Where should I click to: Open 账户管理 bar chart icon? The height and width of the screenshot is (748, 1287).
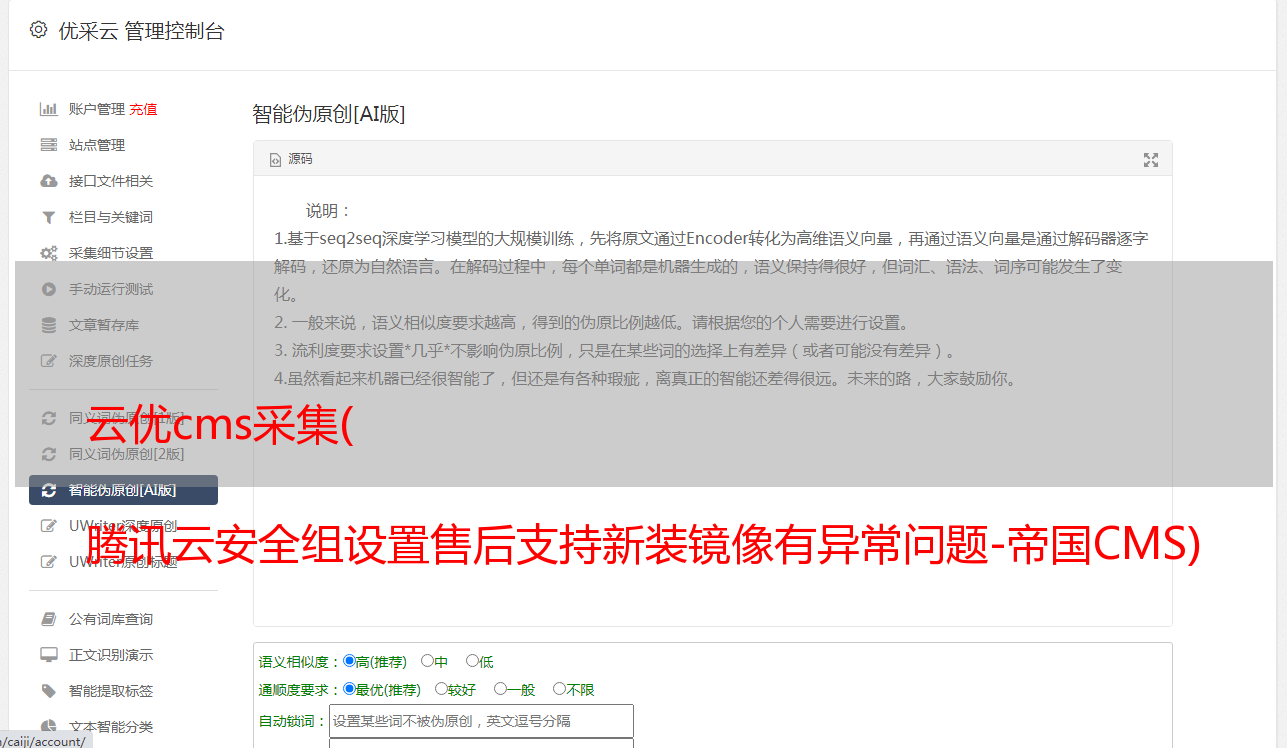(x=48, y=109)
